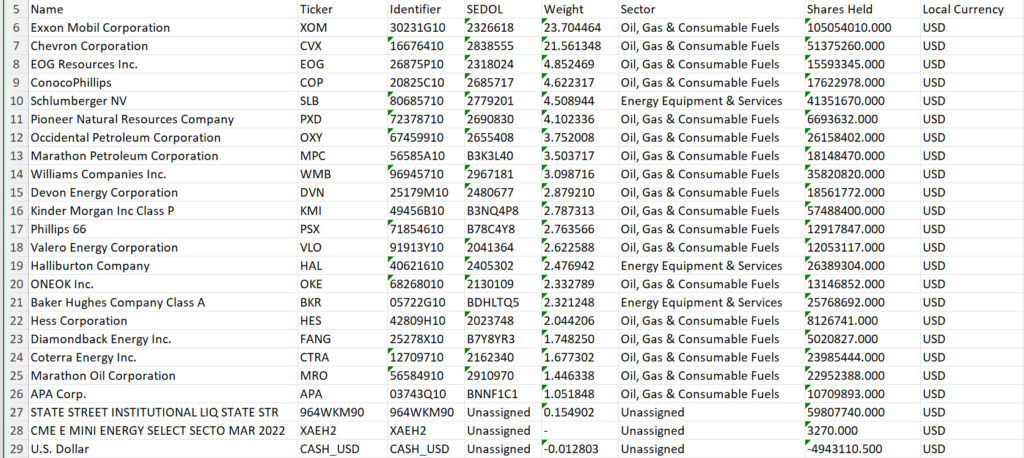This screenshot has width=1024, height=458.
Task: Select Devon Energy Corporation cell
Action: pos(162,193)
